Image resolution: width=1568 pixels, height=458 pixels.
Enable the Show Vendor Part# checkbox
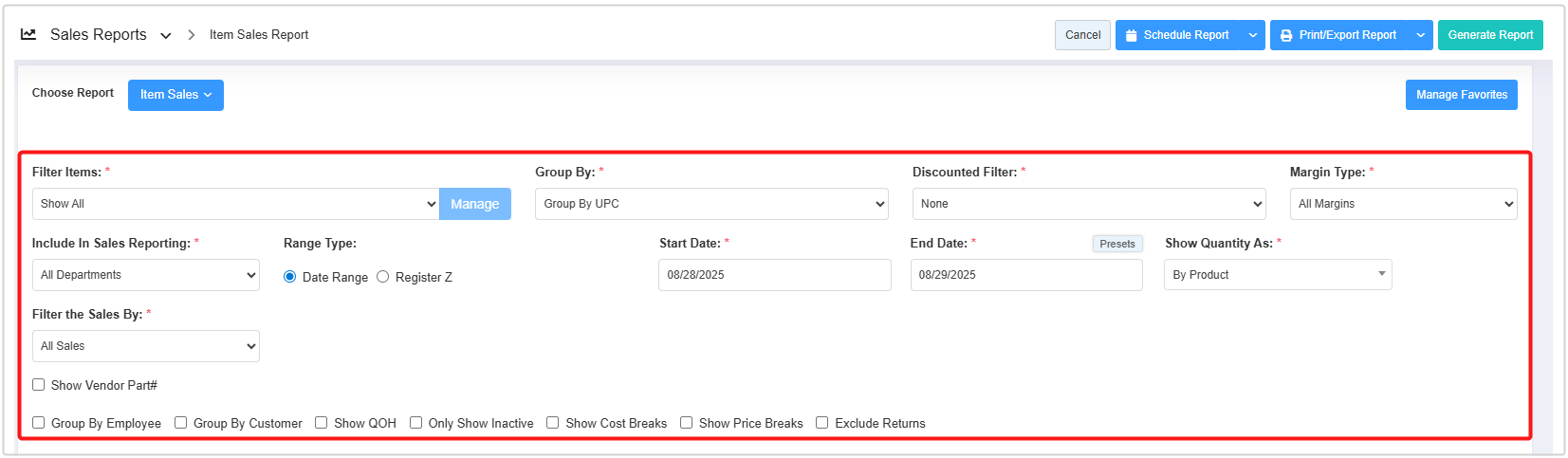click(39, 385)
